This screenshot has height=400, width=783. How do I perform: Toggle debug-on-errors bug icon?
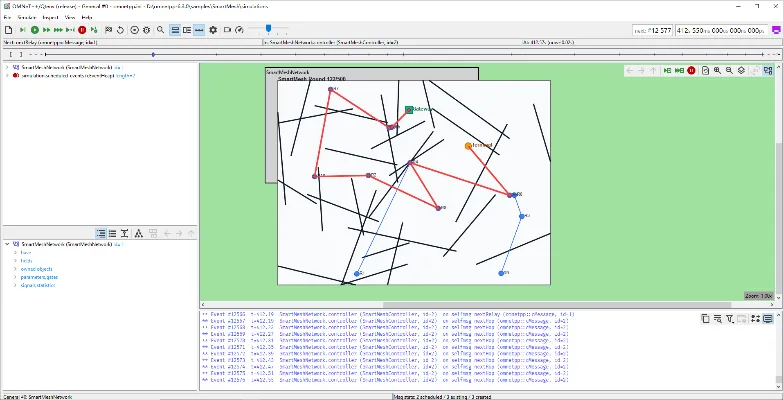tap(146, 30)
